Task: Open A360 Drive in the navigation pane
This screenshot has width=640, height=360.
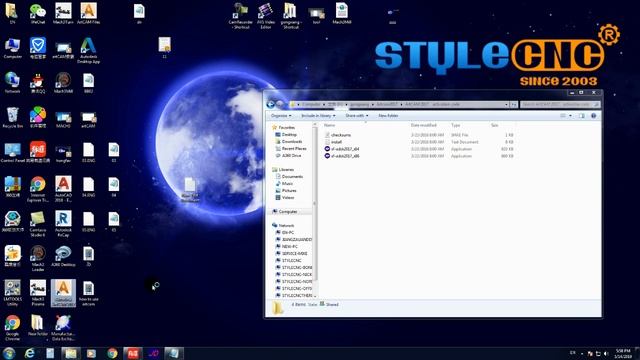Action: (x=291, y=156)
